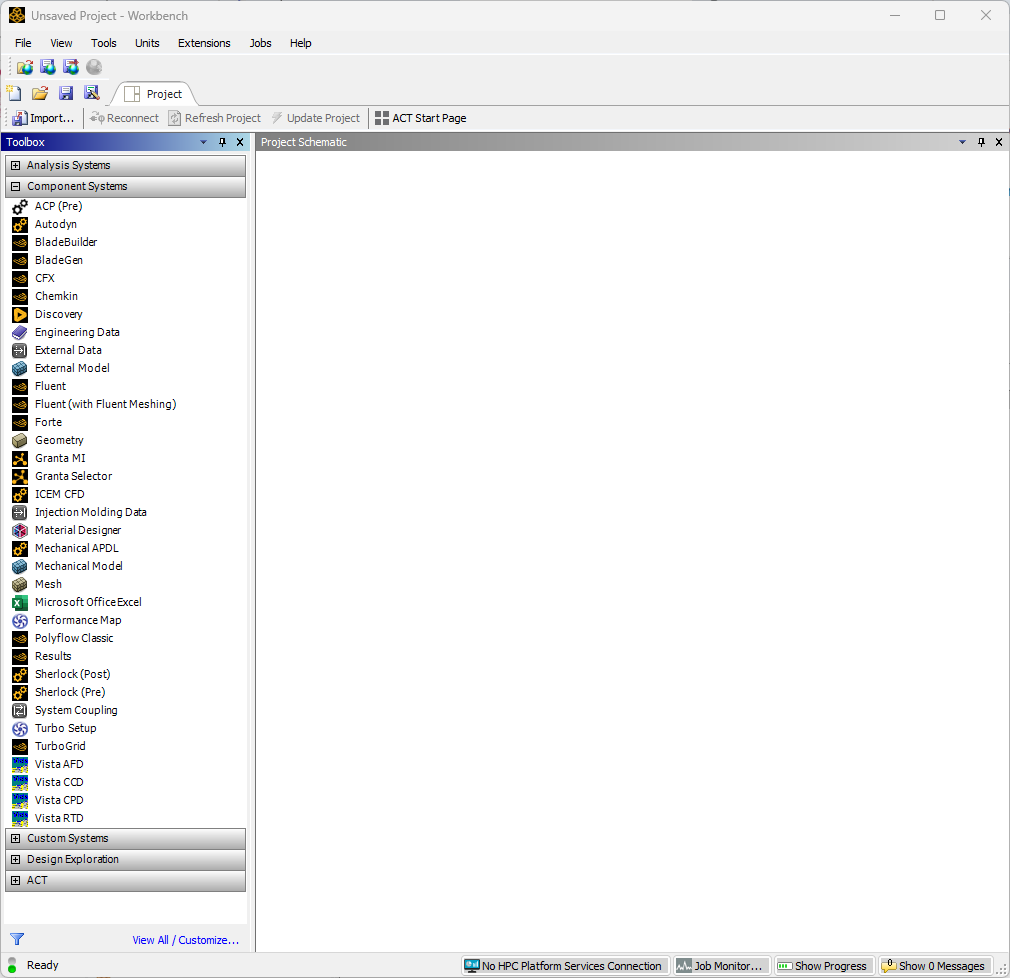Close the Project Schematic panel
The image size is (1010, 978).
point(999,142)
